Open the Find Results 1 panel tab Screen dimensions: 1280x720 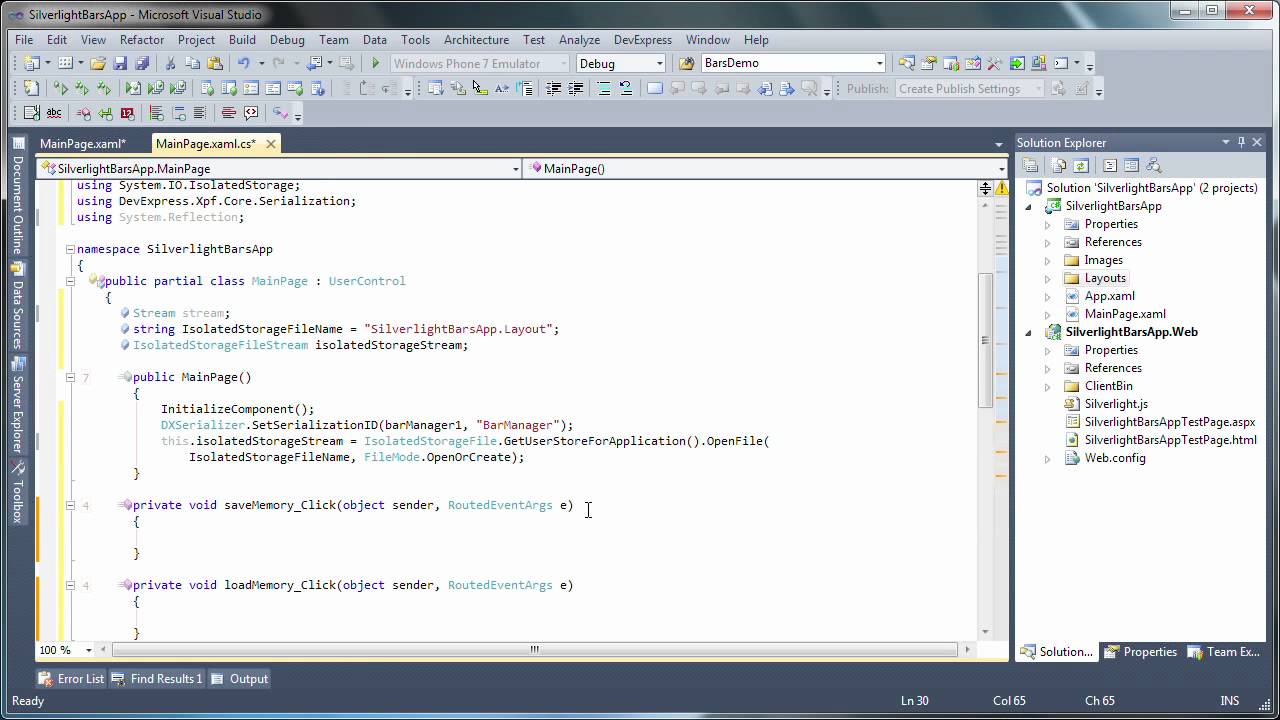157,679
